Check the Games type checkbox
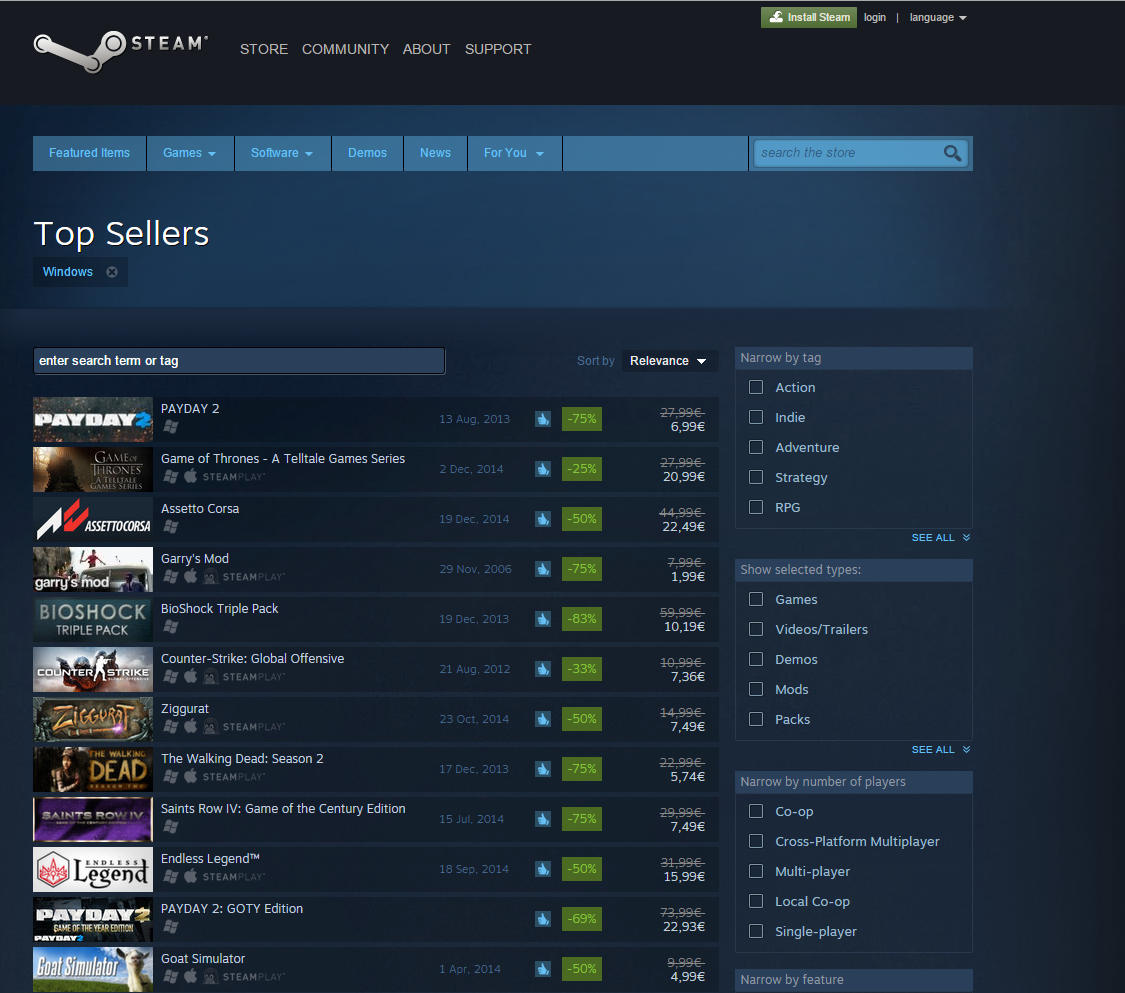This screenshot has width=1125, height=993. pos(756,599)
